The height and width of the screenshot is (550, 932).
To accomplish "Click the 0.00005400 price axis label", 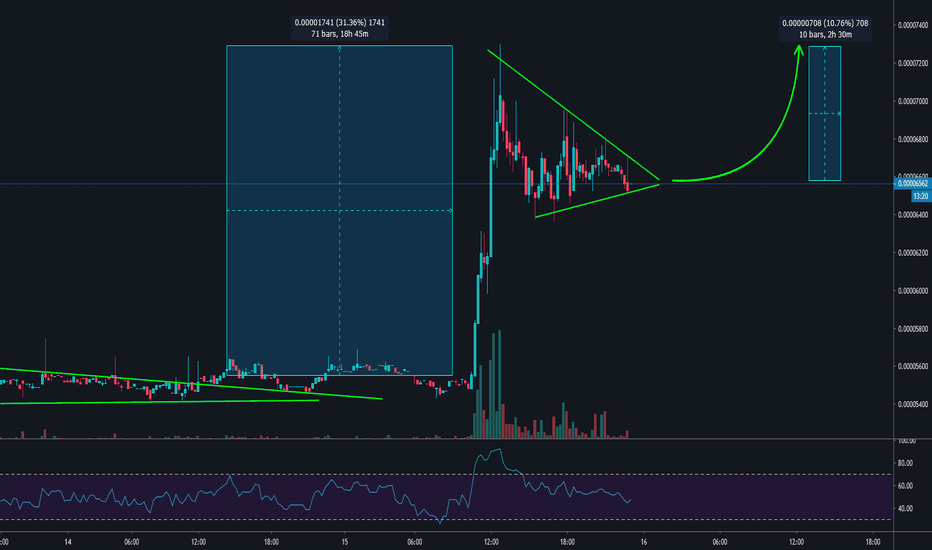I will tap(912, 404).
